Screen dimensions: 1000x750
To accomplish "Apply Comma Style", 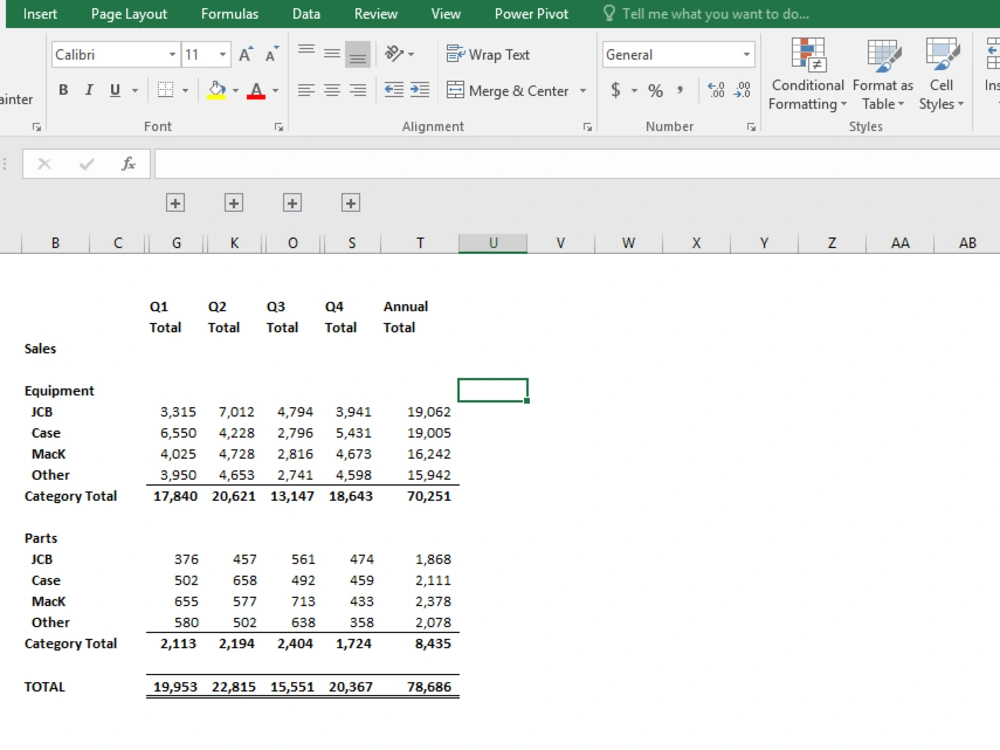I will pos(680,91).
